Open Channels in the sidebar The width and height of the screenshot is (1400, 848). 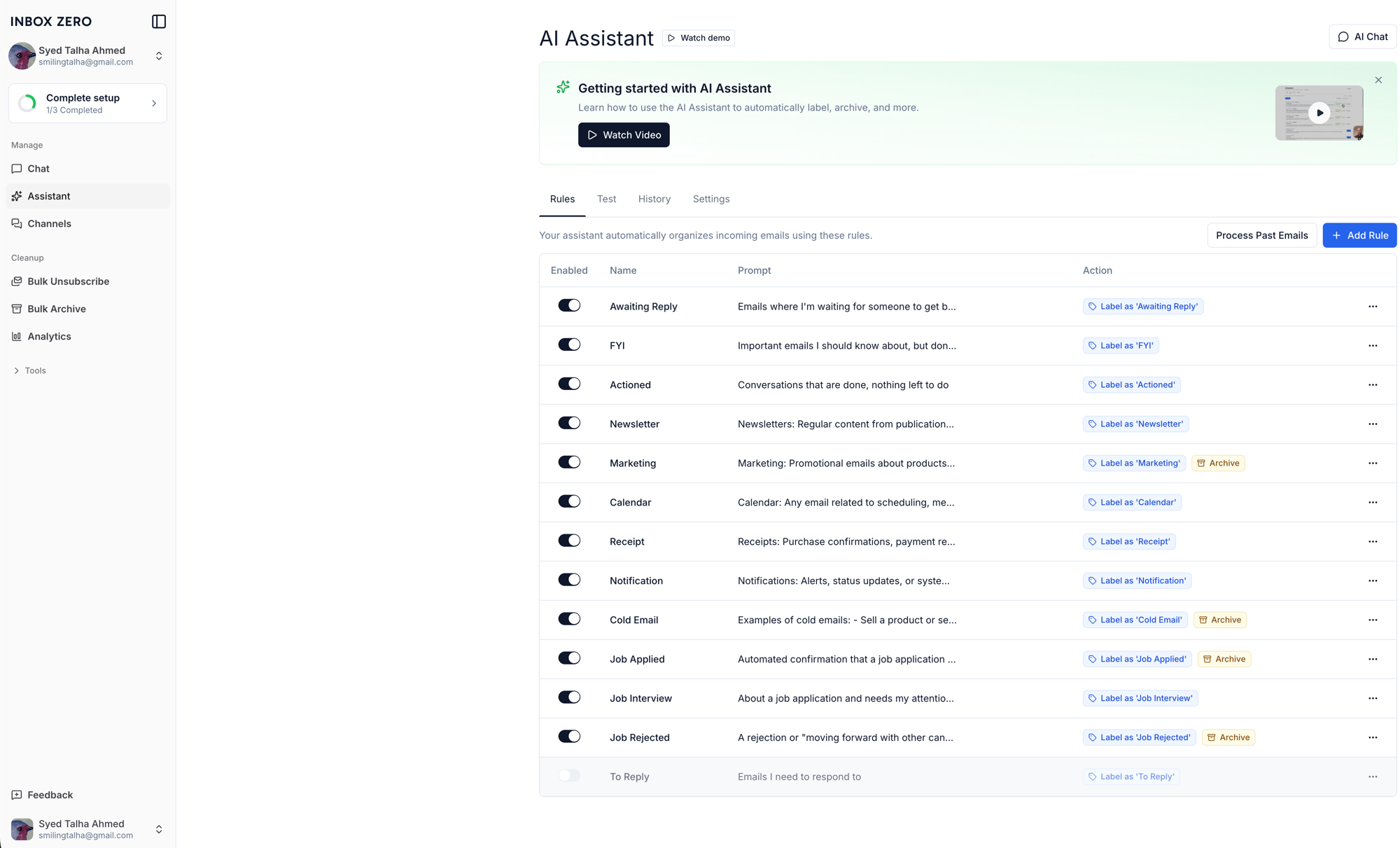87,223
